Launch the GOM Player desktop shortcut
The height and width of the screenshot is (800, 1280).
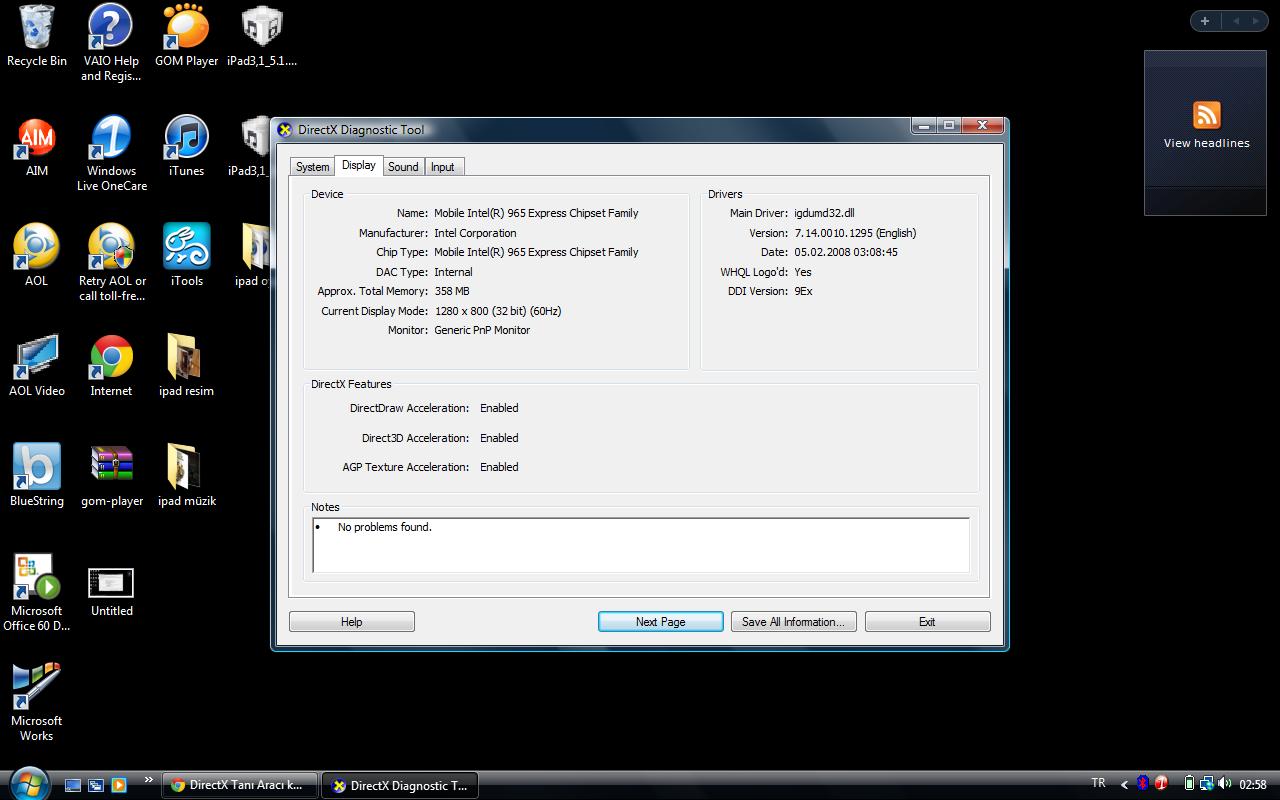coord(186,36)
